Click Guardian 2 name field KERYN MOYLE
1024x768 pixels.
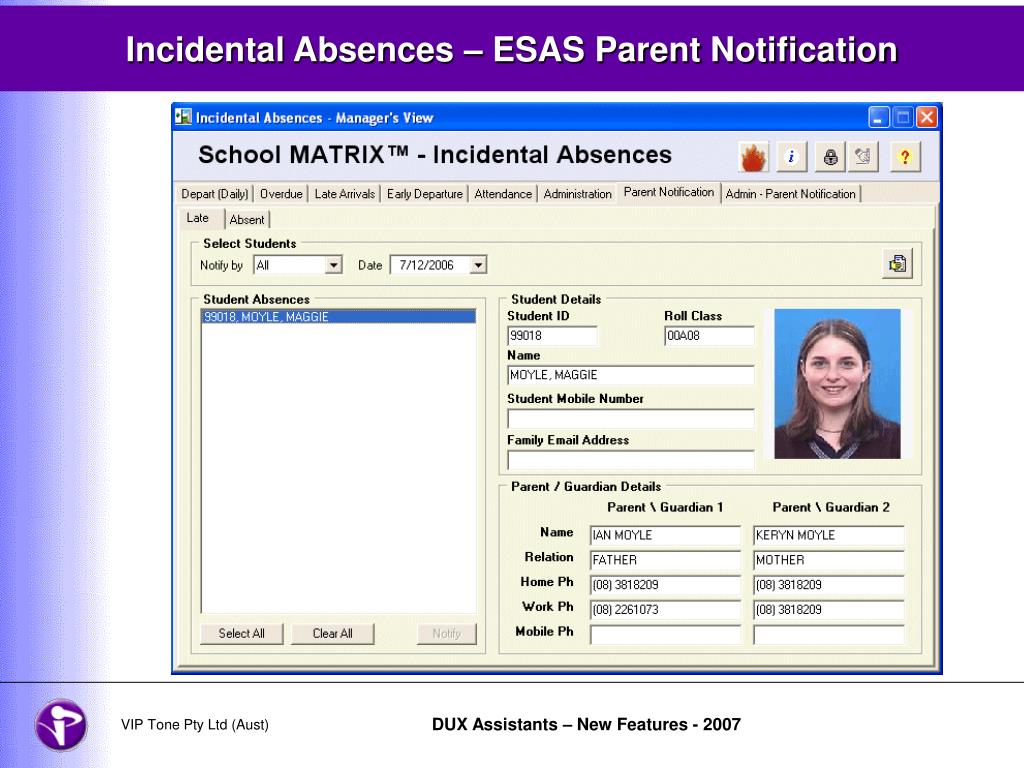[829, 536]
